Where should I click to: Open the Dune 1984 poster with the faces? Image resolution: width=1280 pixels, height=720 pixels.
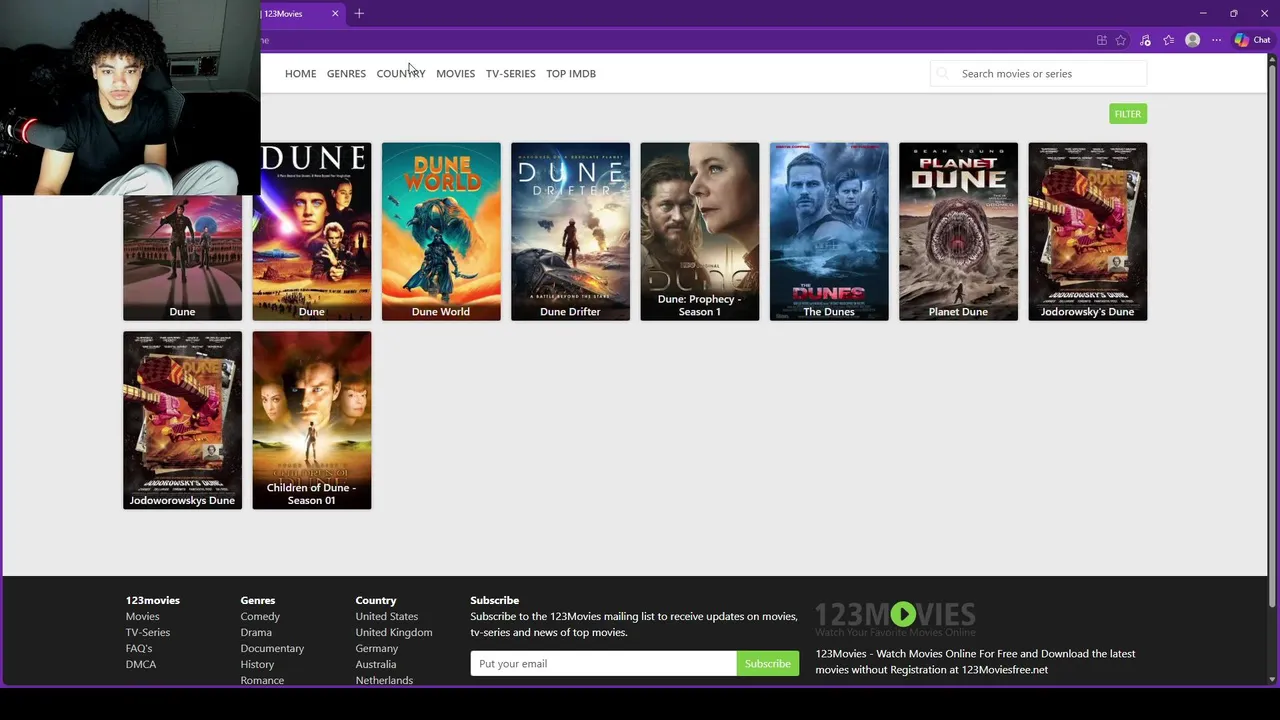(311, 231)
